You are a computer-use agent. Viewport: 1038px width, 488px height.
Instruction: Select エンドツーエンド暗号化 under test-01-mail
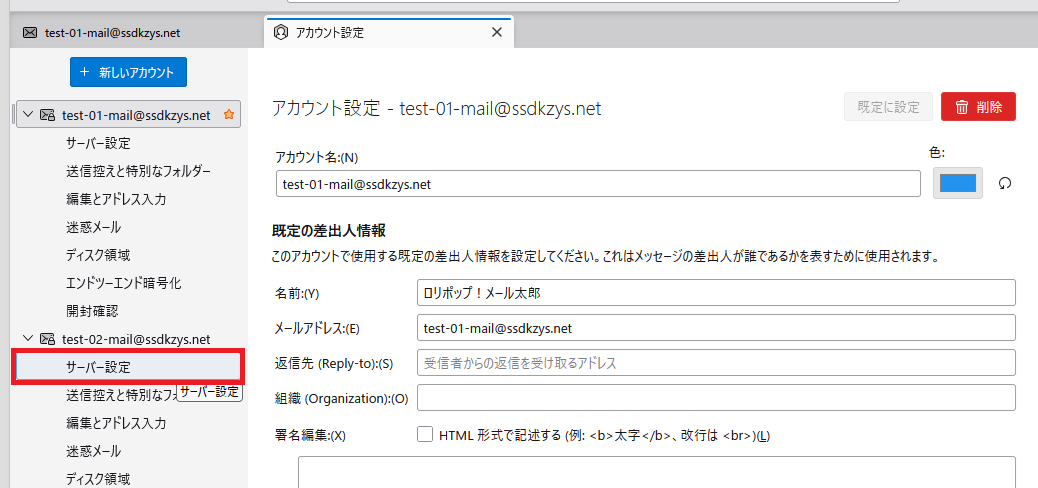point(123,283)
